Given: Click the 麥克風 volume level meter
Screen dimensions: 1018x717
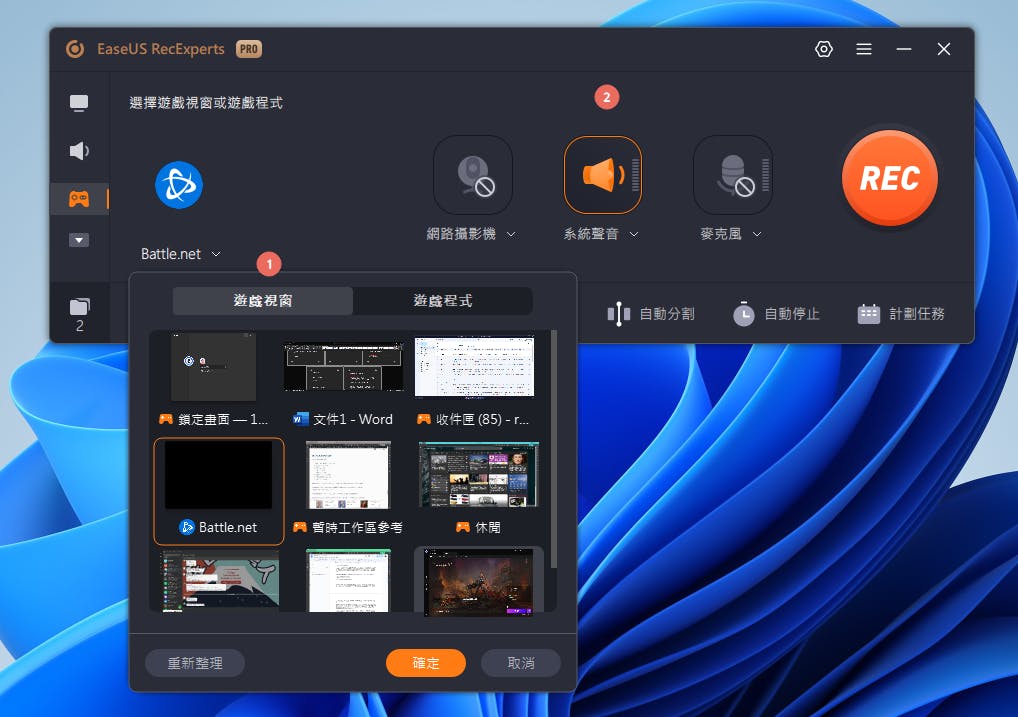Looking at the screenshot, I should 765,175.
